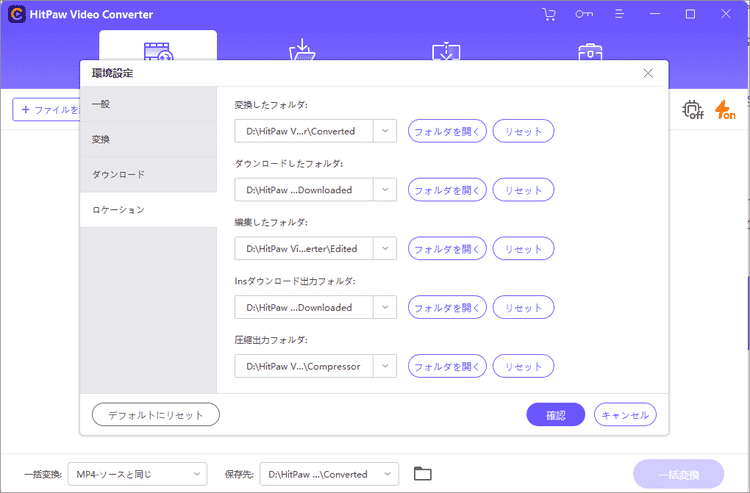Switch to the Convert tab icon
This screenshot has width=750, height=493.
pos(158,52)
